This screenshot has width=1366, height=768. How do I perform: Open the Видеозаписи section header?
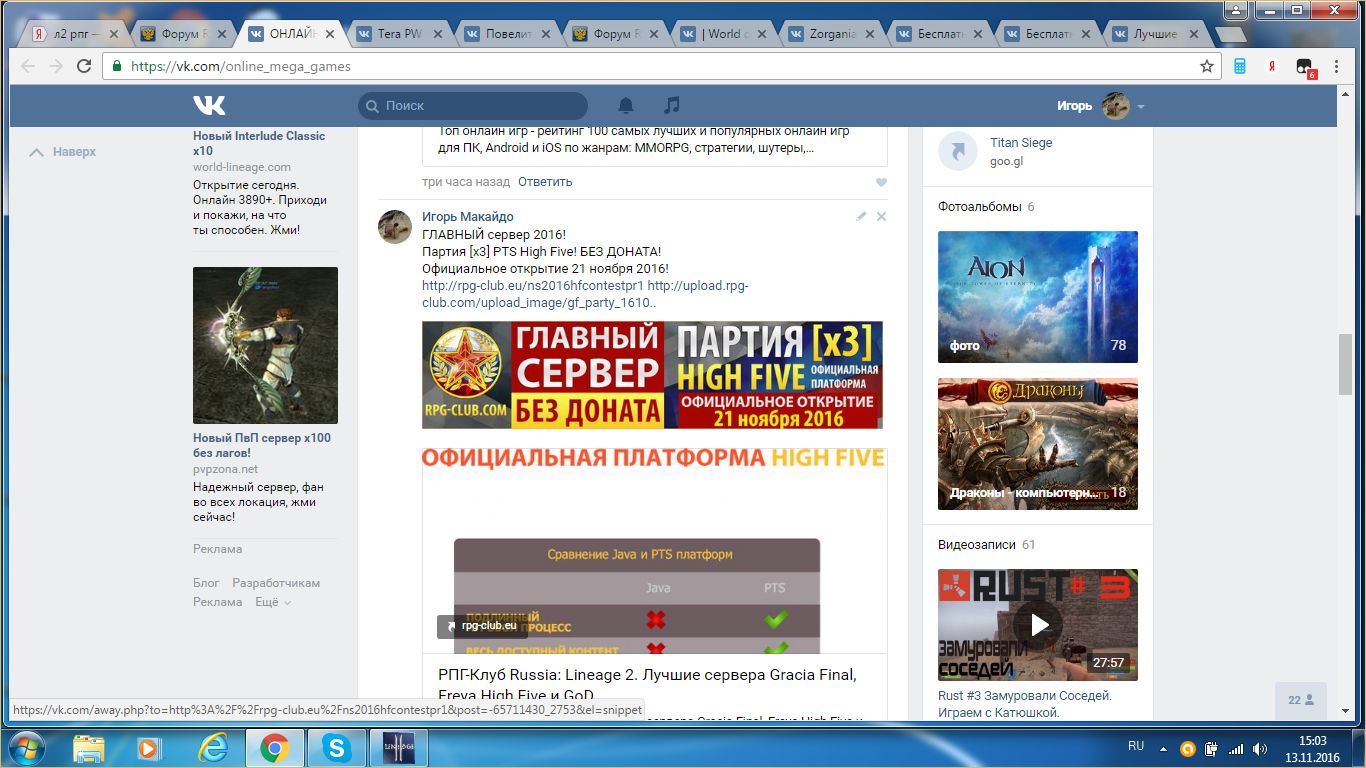[977, 545]
